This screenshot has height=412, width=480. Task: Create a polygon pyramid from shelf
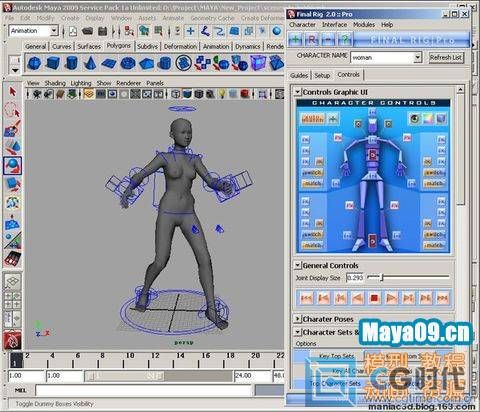(146, 63)
